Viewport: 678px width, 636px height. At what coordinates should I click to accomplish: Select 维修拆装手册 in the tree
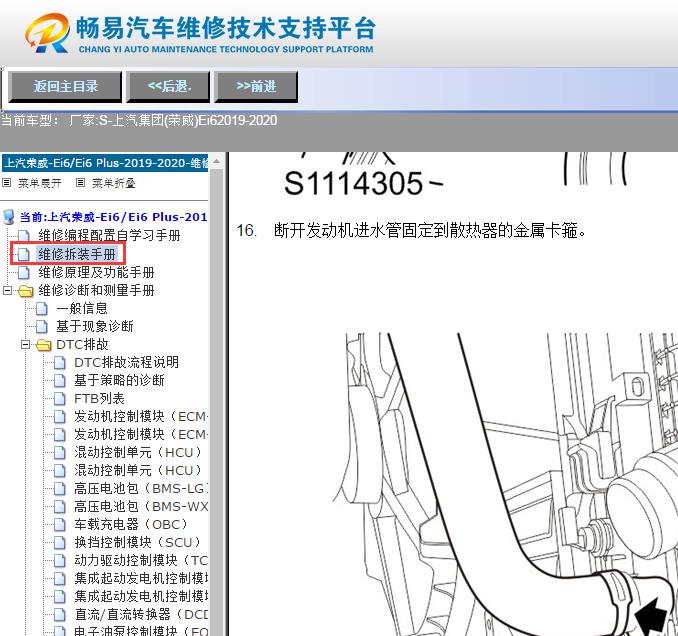77,254
